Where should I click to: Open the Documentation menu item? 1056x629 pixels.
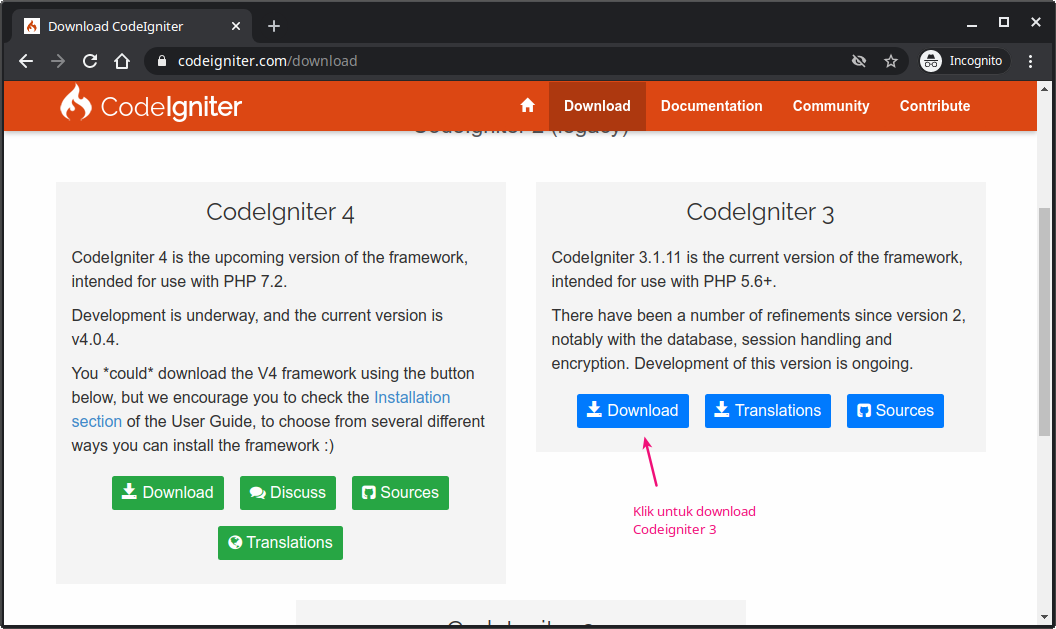711,105
